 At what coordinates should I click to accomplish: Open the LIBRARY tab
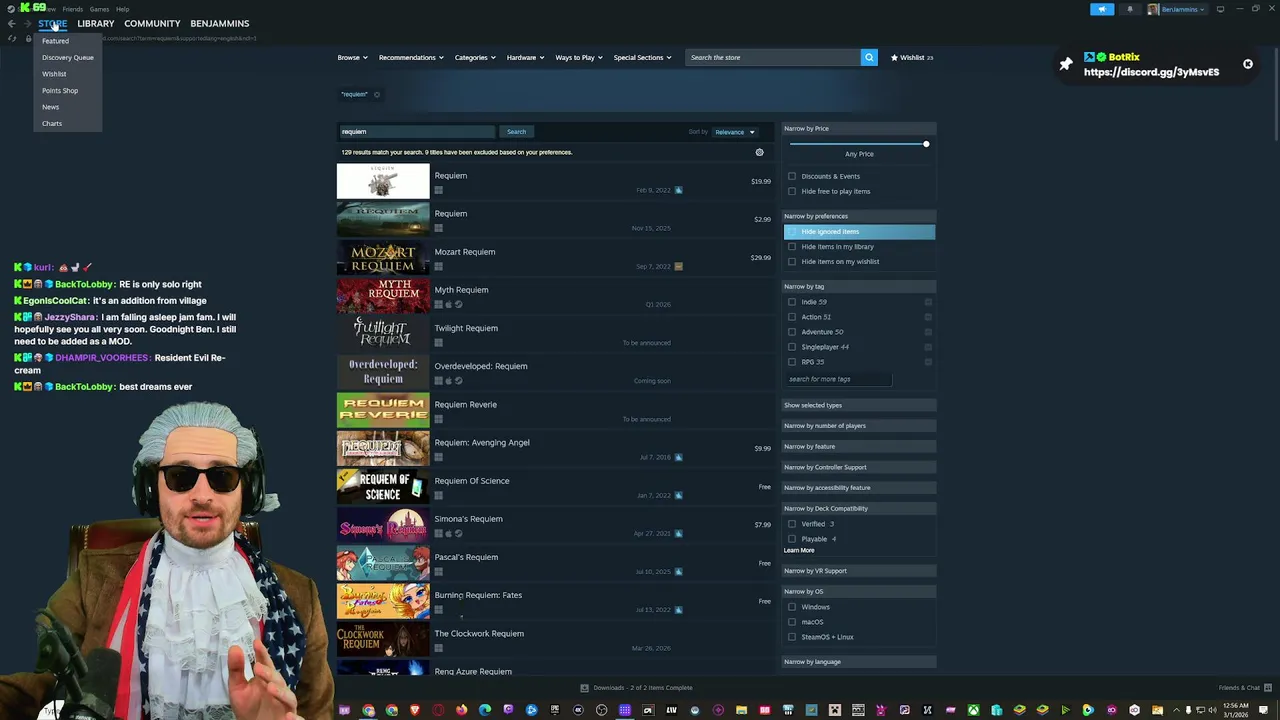96,23
